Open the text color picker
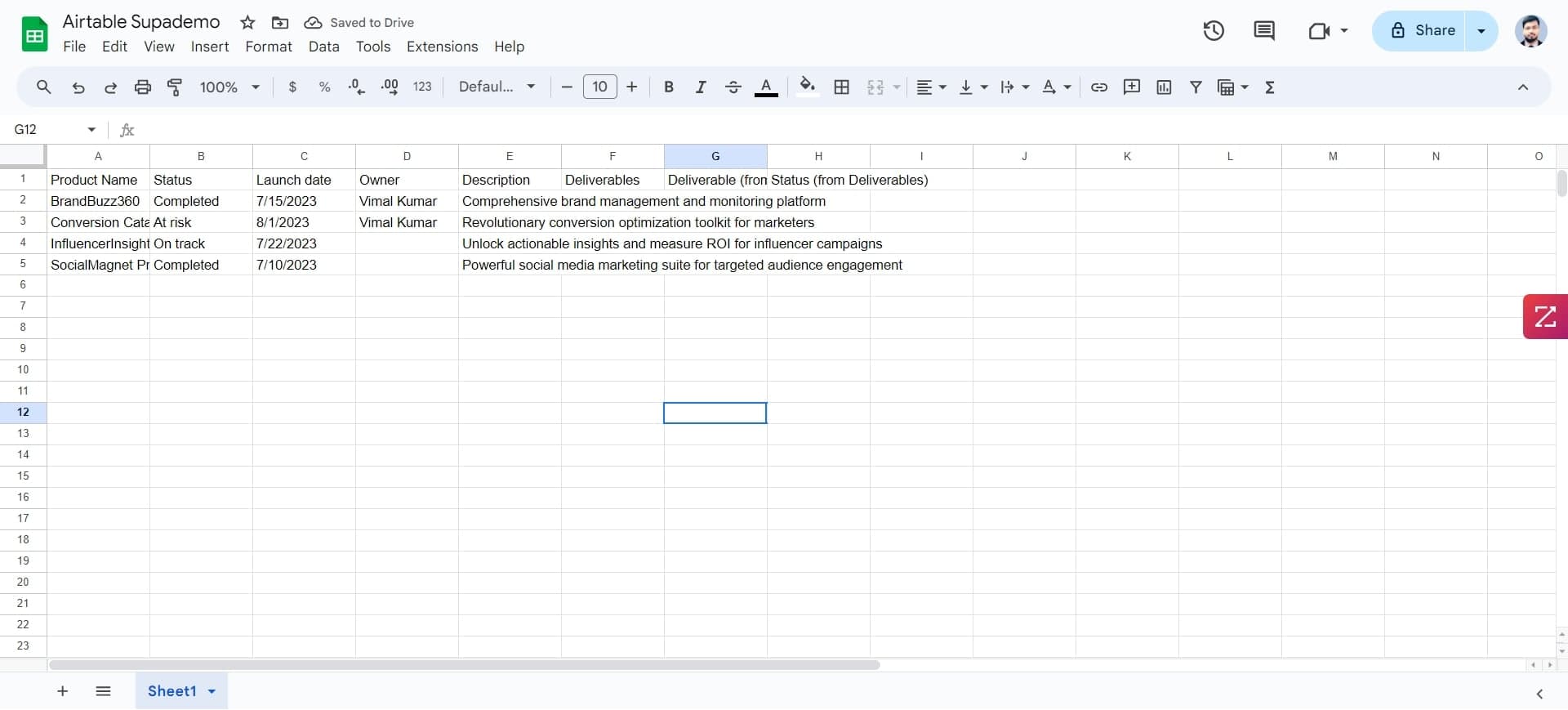This screenshot has width=1568, height=710. (766, 87)
